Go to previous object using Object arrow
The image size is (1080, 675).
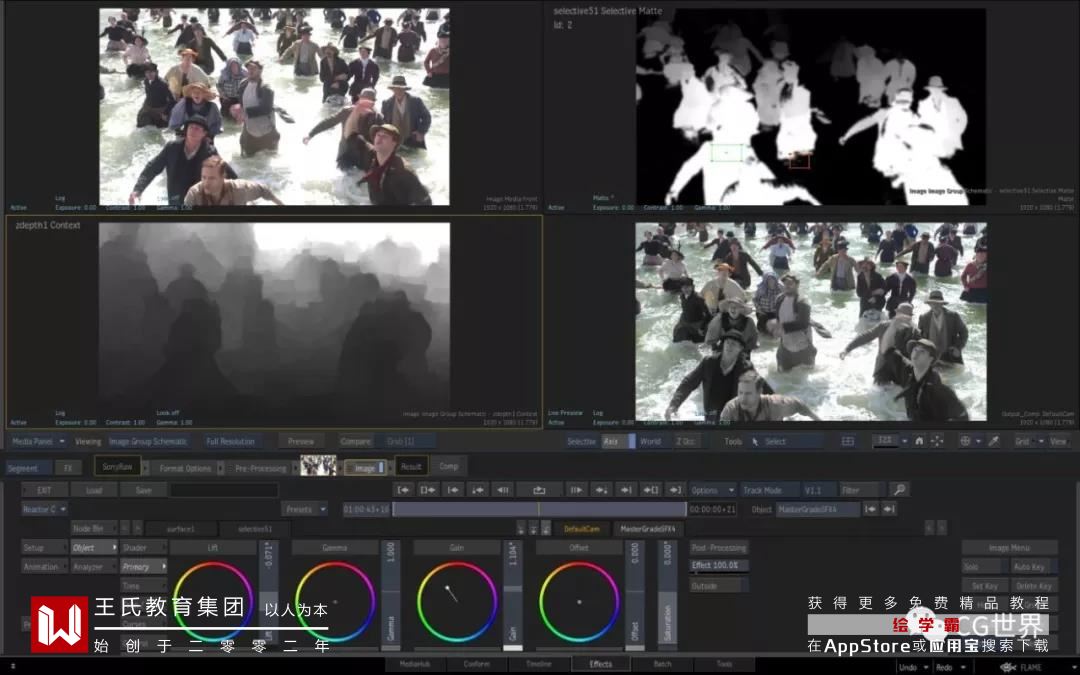point(871,509)
